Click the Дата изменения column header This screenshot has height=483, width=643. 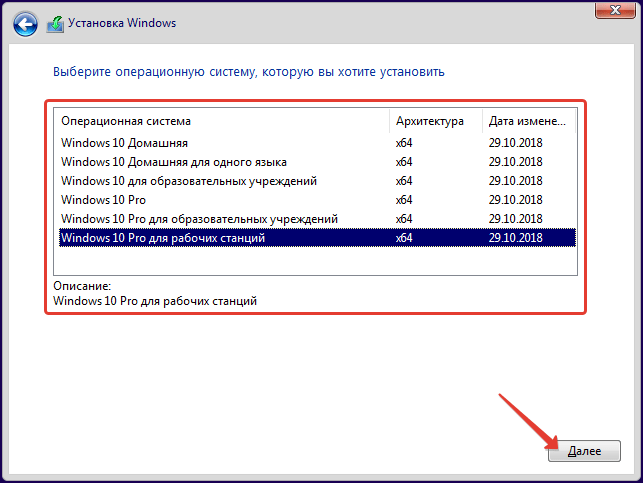tap(529, 121)
